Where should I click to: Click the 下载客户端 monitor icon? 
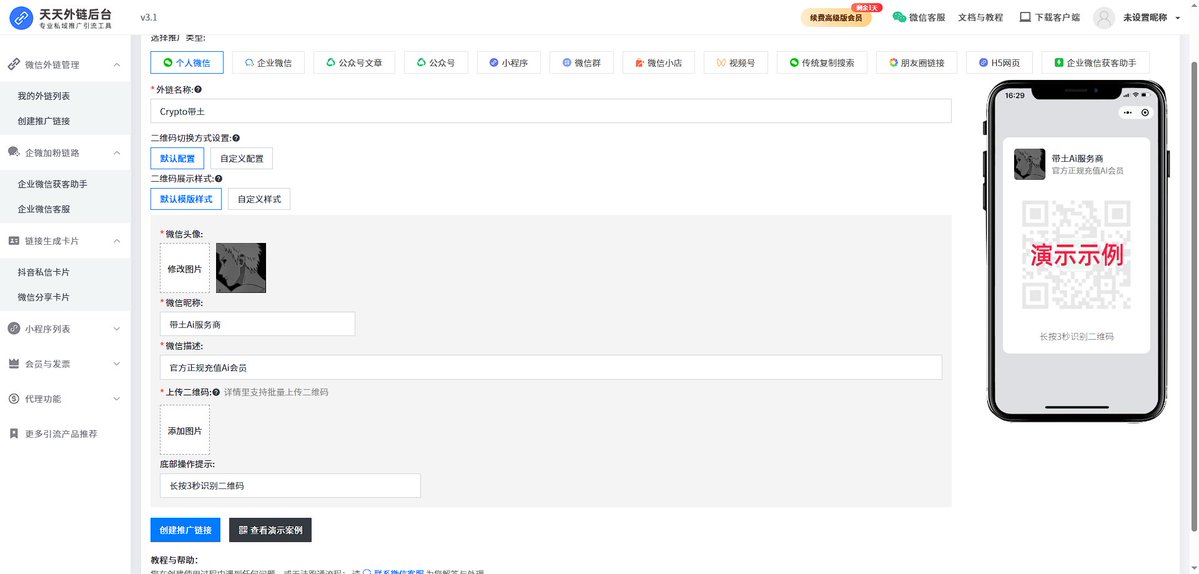(1025, 17)
